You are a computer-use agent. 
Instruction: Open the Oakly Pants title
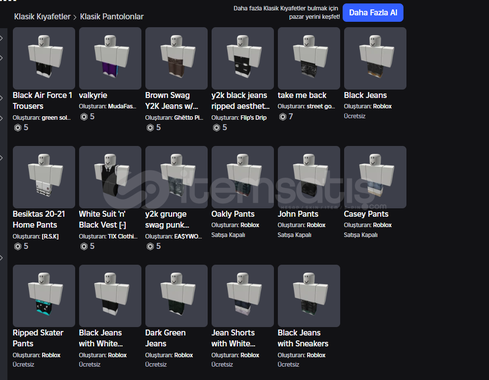tap(233, 214)
